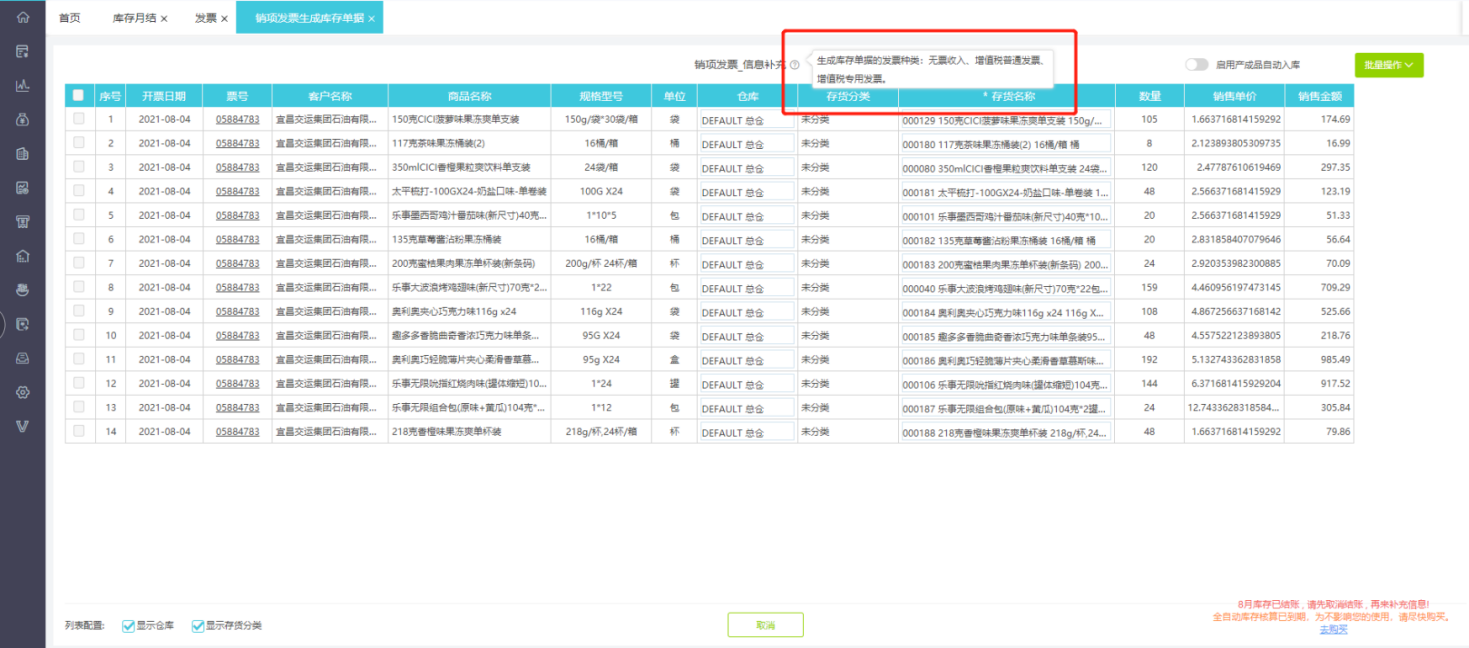Click the money bag icon in sidebar
This screenshot has width=1469, height=648.
coord(22,120)
